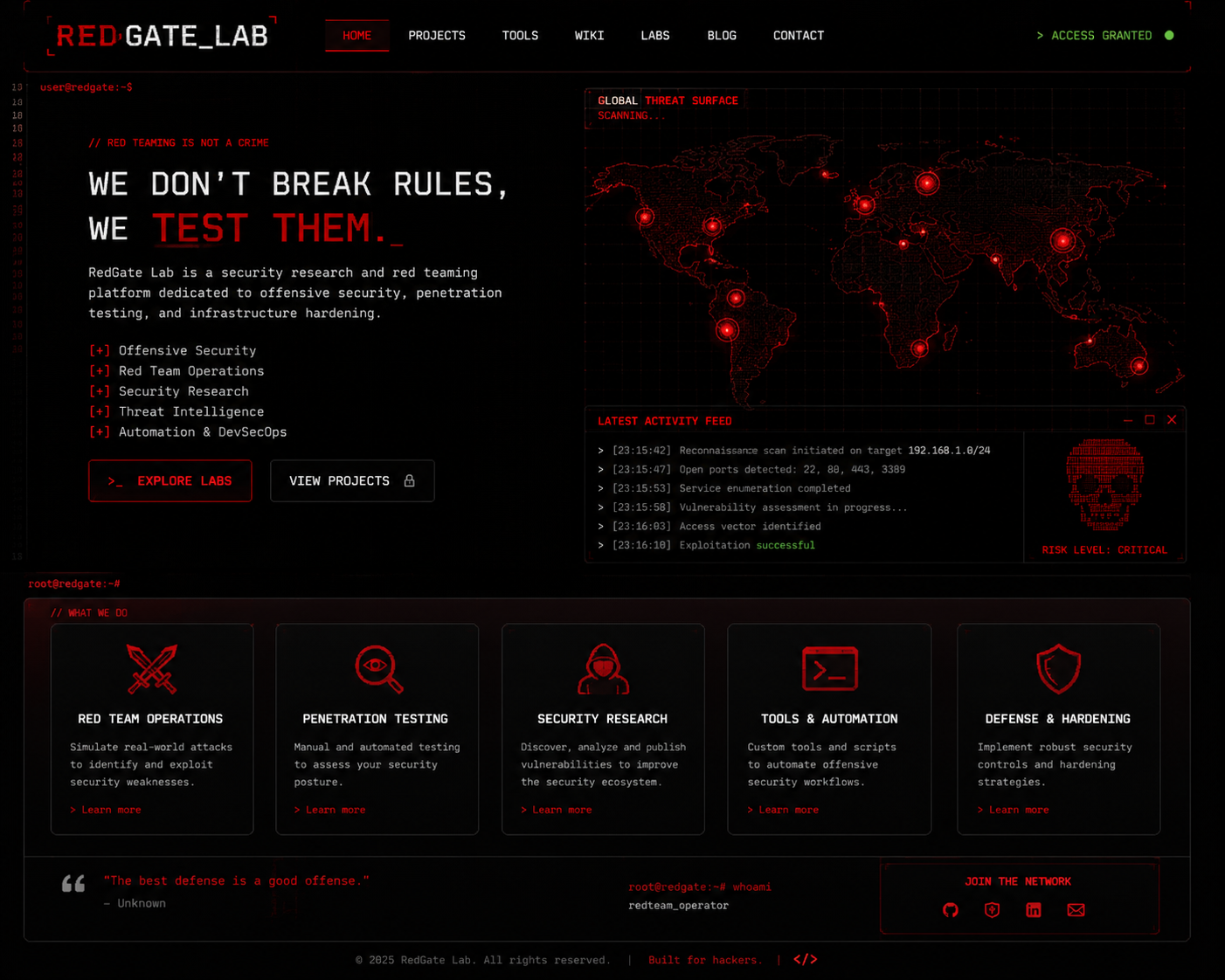This screenshot has width=1225, height=980.
Task: Open the Projects nav item
Action: (x=437, y=36)
